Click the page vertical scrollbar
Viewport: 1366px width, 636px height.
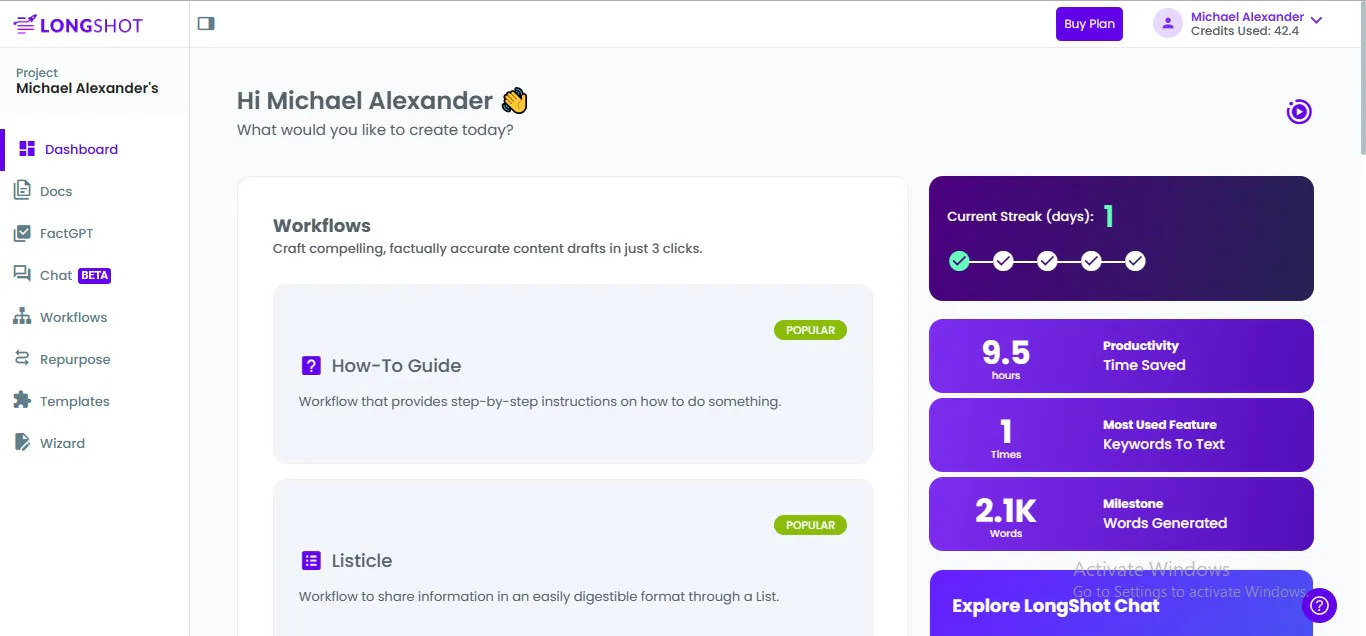(x=1360, y=80)
